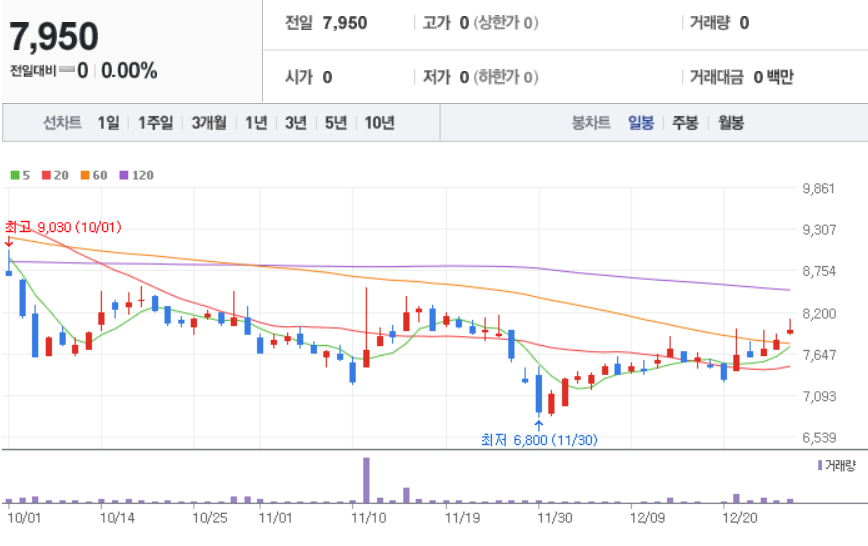This screenshot has height=546, width=868.
Task: Click the 전일대비 change indicator
Action: click(x=49, y=71)
